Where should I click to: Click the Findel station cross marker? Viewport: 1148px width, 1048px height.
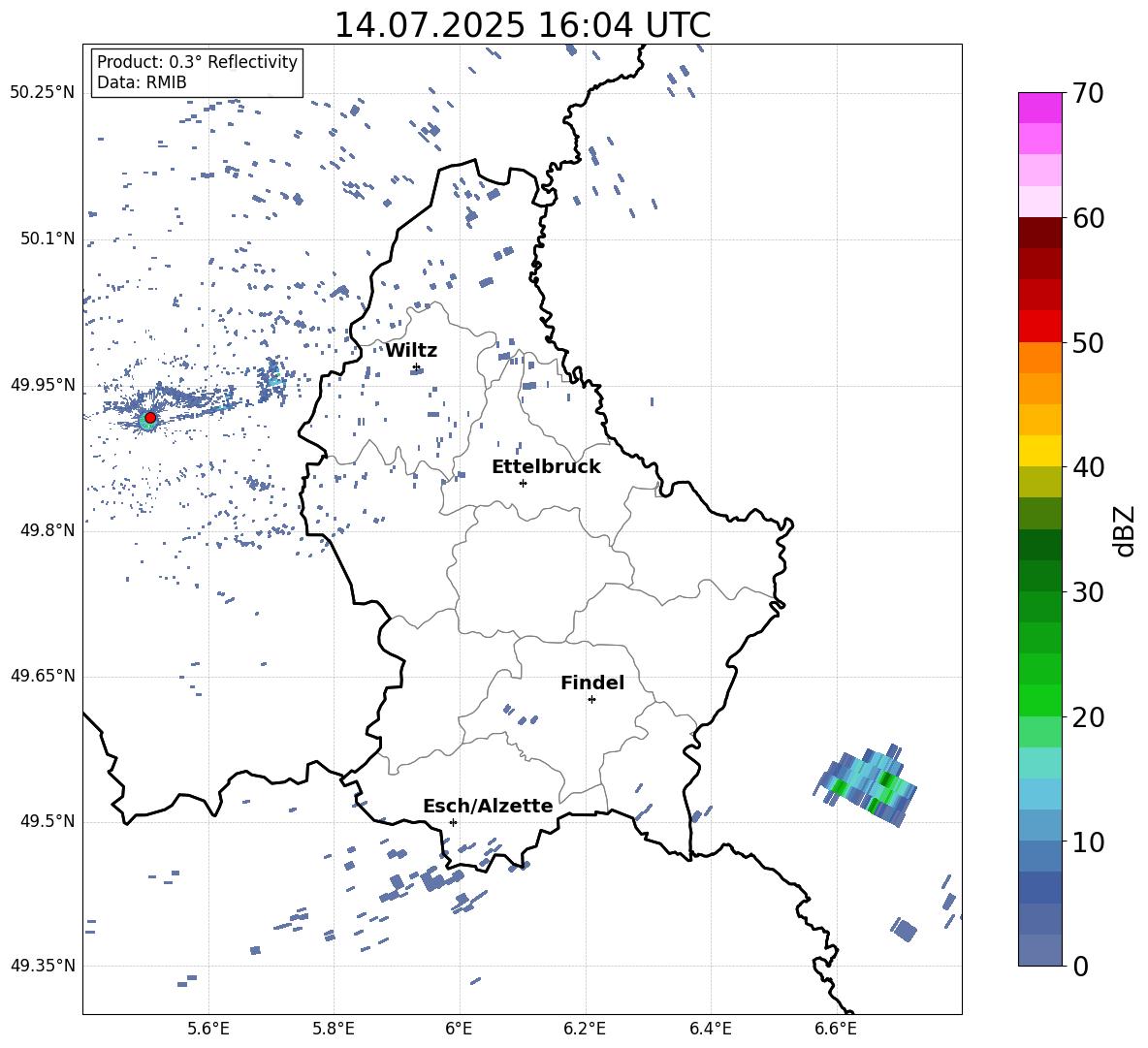pyautogui.click(x=591, y=700)
